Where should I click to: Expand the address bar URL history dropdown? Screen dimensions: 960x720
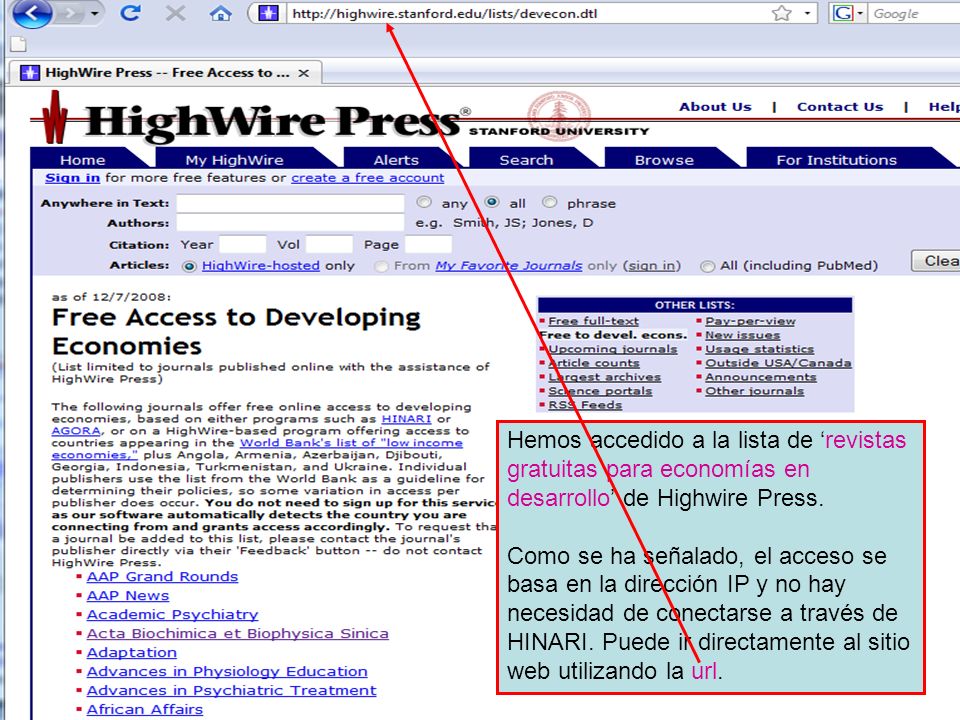pos(807,13)
